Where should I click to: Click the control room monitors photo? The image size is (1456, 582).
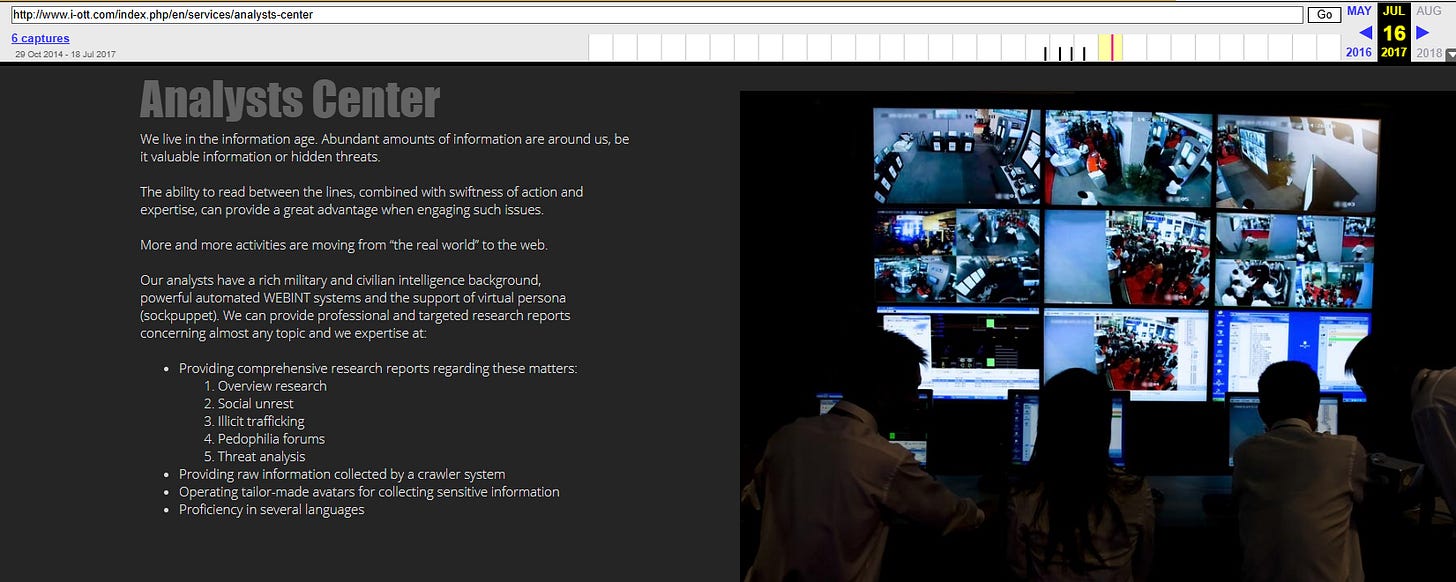1098,336
